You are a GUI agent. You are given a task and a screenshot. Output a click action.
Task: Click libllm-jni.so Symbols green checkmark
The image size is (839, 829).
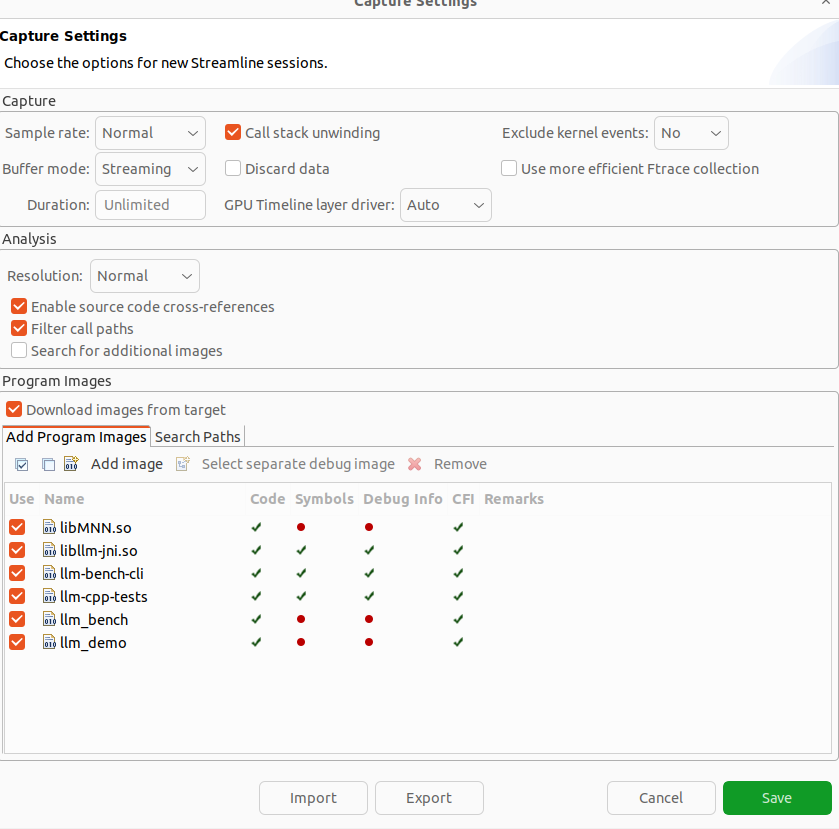301,550
